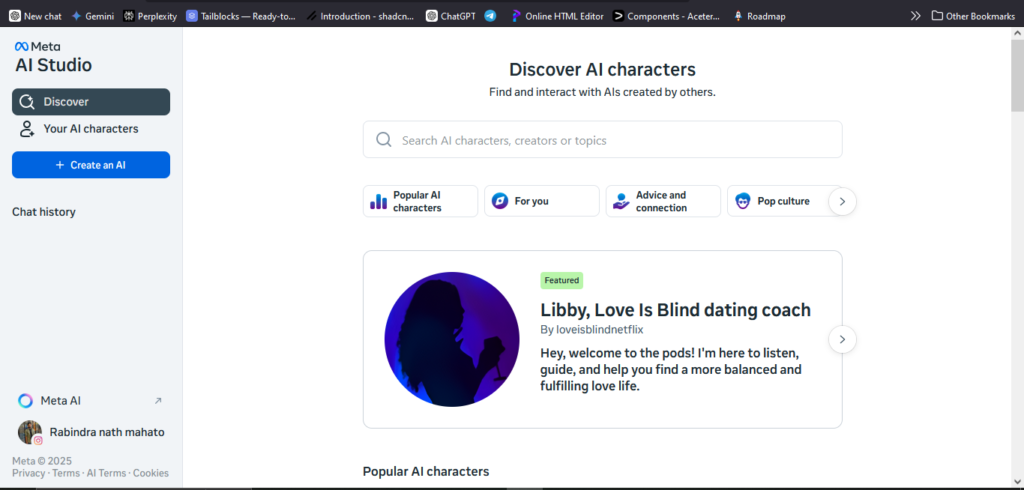Click the Advice and connection hand icon
Screen dimensions: 1024x490
621,201
